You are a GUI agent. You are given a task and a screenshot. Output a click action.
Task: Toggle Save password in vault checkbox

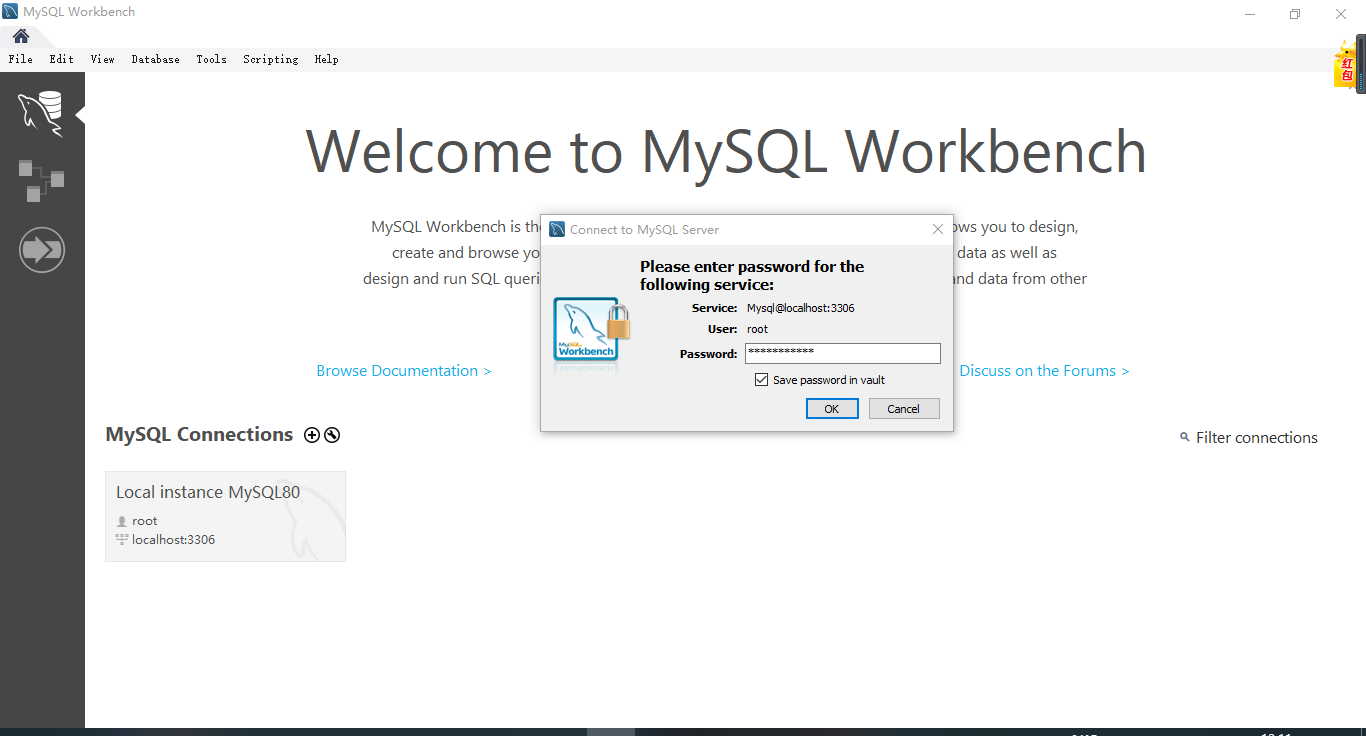[x=762, y=380]
